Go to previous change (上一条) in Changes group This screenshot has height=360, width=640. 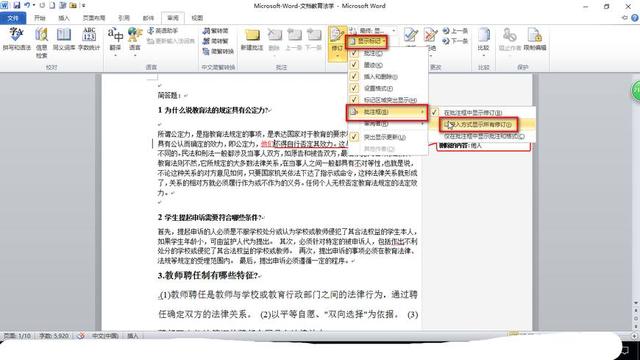[455, 31]
